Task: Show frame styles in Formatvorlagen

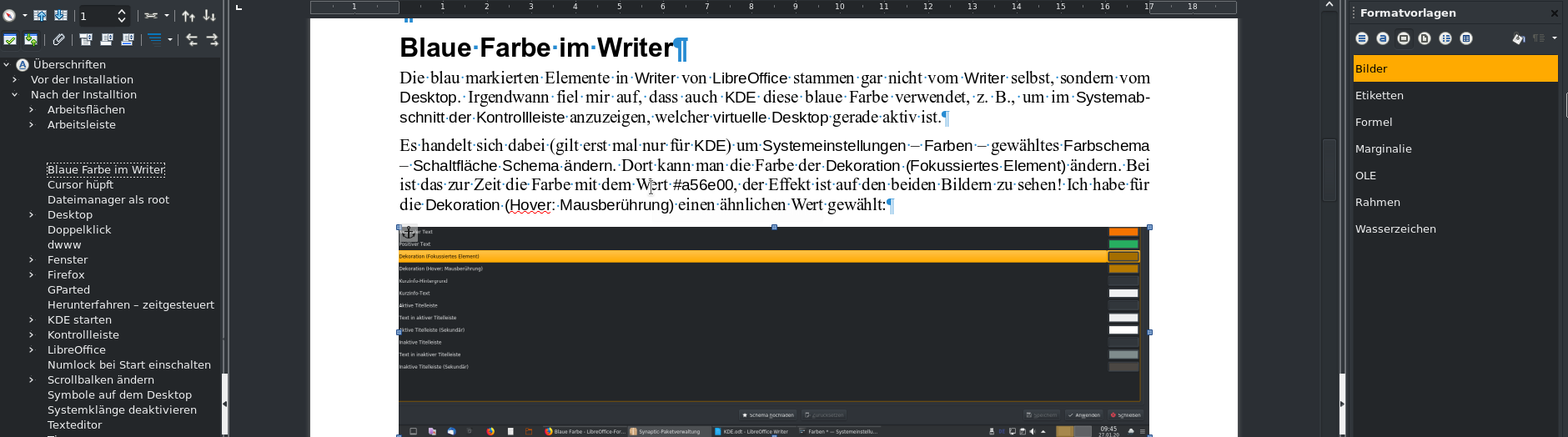Action: click(x=1404, y=38)
